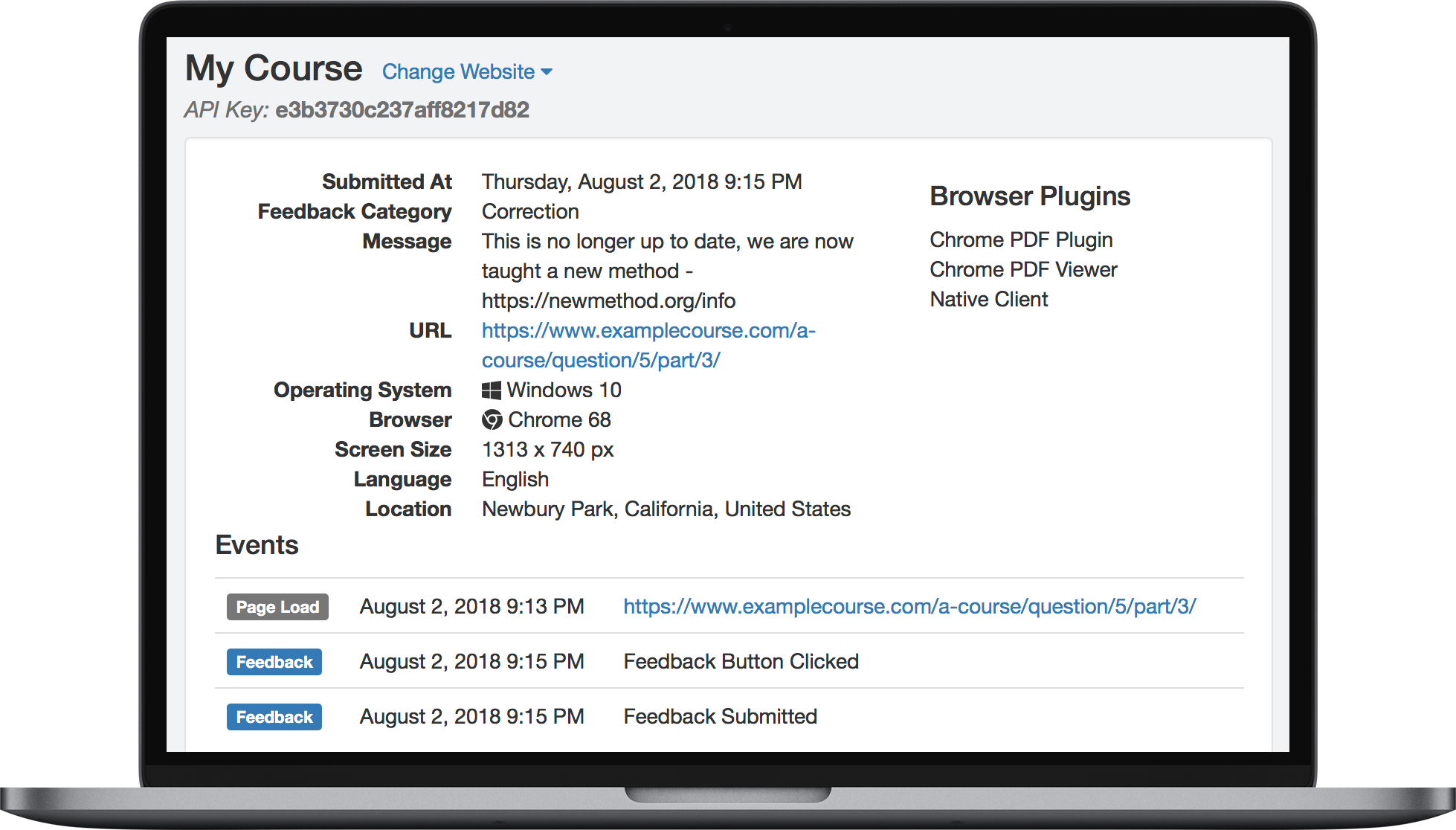
Task: Click the Chrome PDF Viewer entry
Action: point(1022,270)
